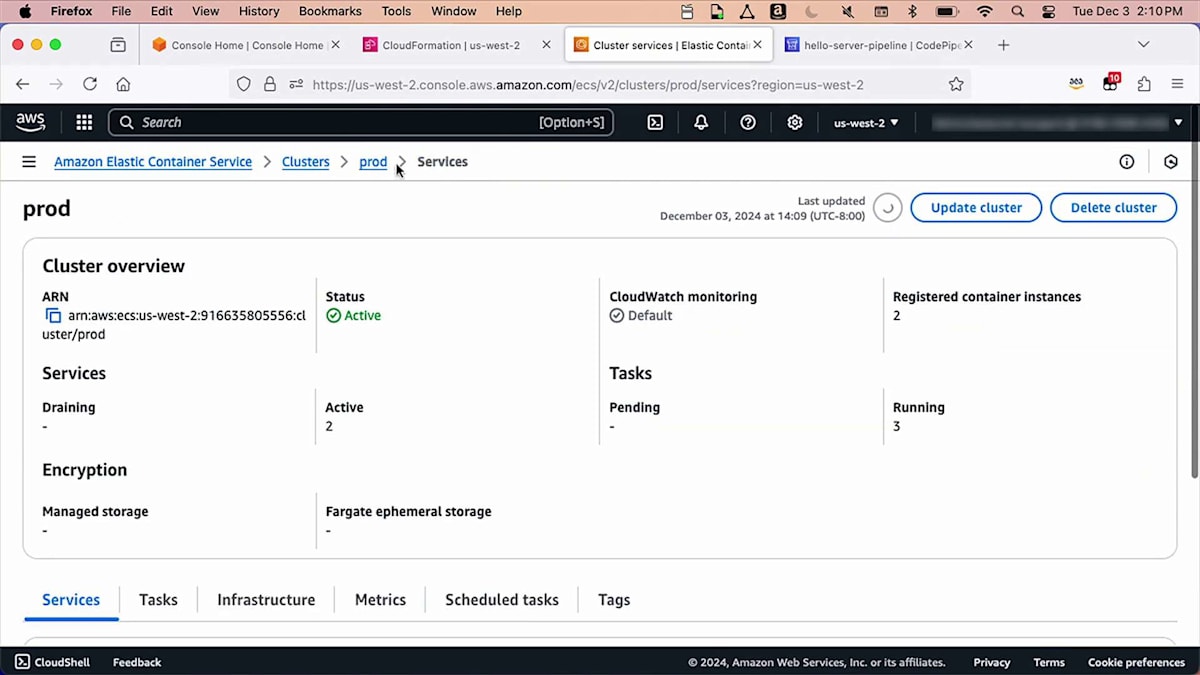Switch to the Infrastructure tab
The image size is (1200, 675).
coord(266,600)
